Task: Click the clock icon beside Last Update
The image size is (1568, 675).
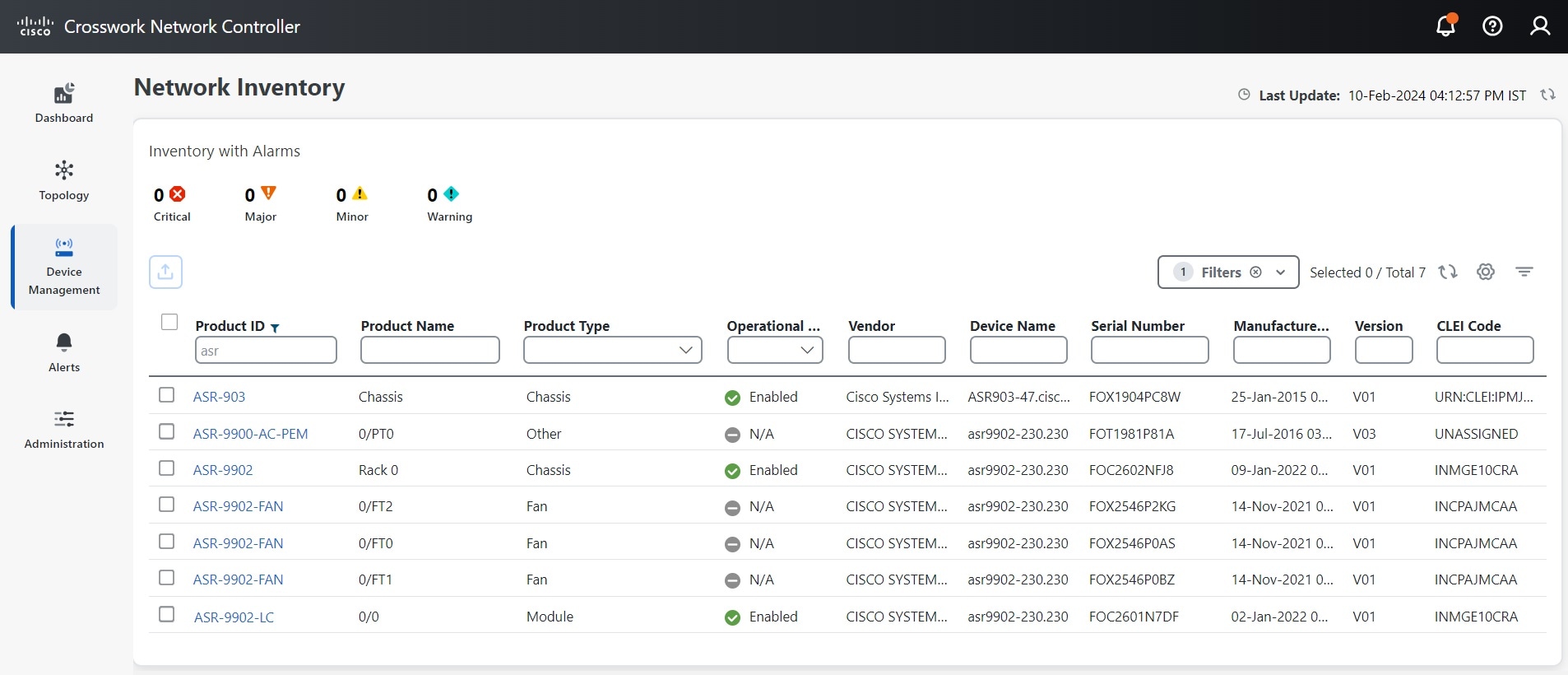Action: point(1244,95)
